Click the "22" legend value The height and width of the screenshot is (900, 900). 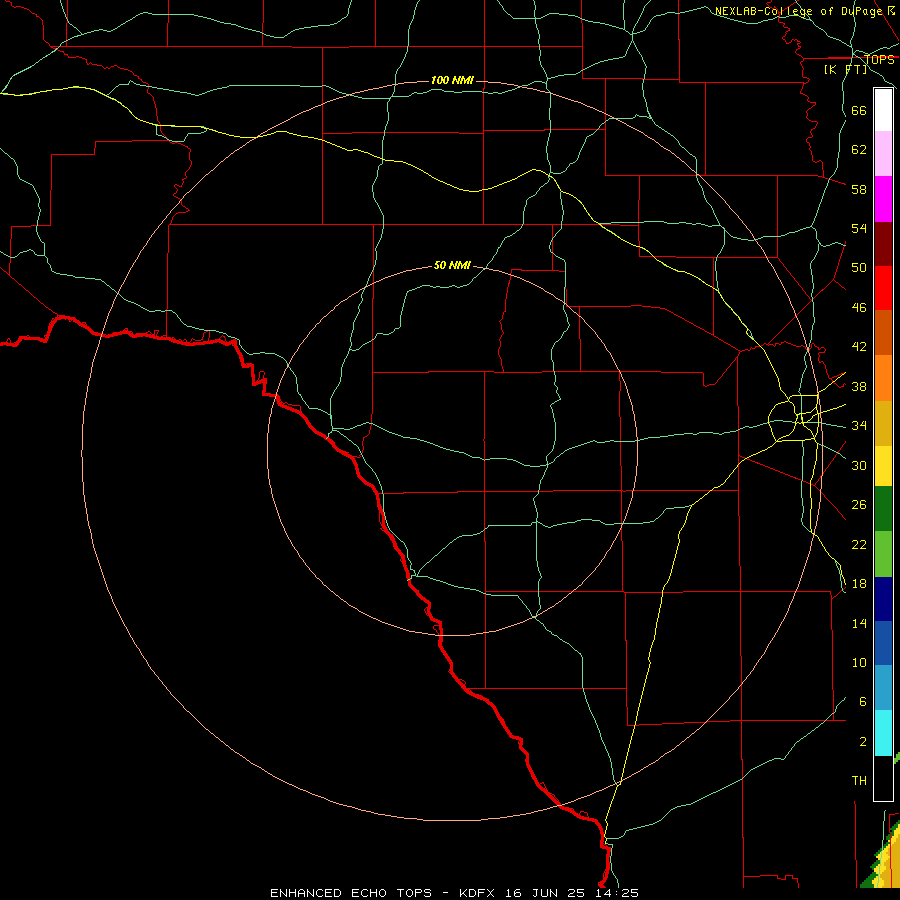tap(859, 544)
